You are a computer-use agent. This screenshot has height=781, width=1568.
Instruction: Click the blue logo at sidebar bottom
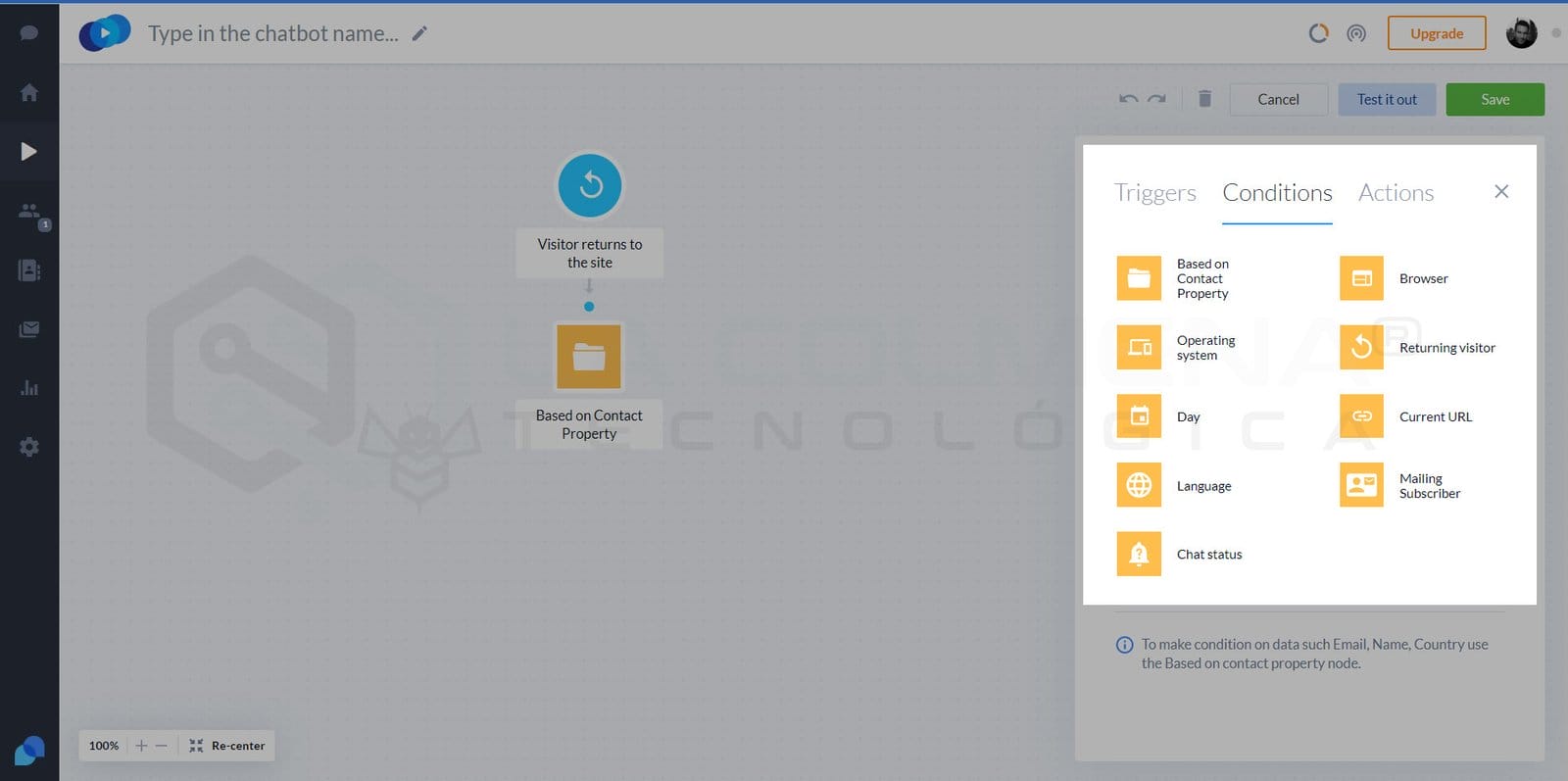point(29,751)
